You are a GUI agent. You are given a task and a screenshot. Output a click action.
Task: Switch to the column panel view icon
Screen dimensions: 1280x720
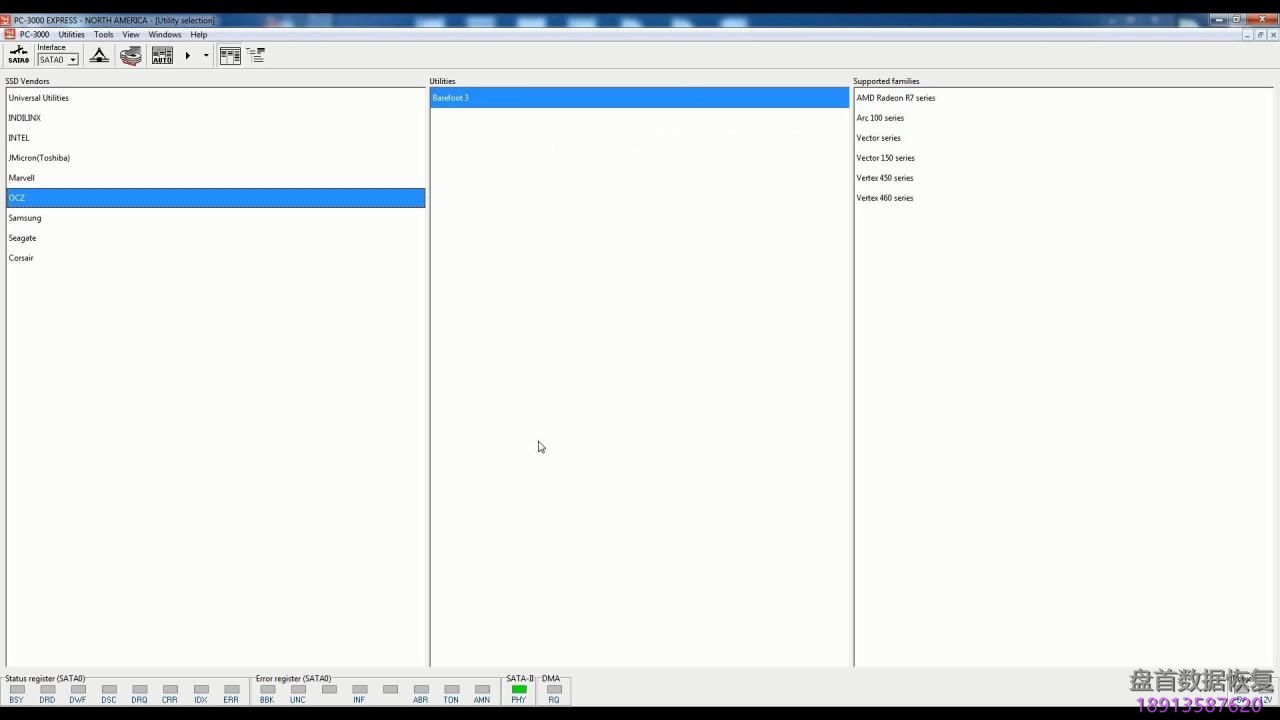[x=230, y=56]
